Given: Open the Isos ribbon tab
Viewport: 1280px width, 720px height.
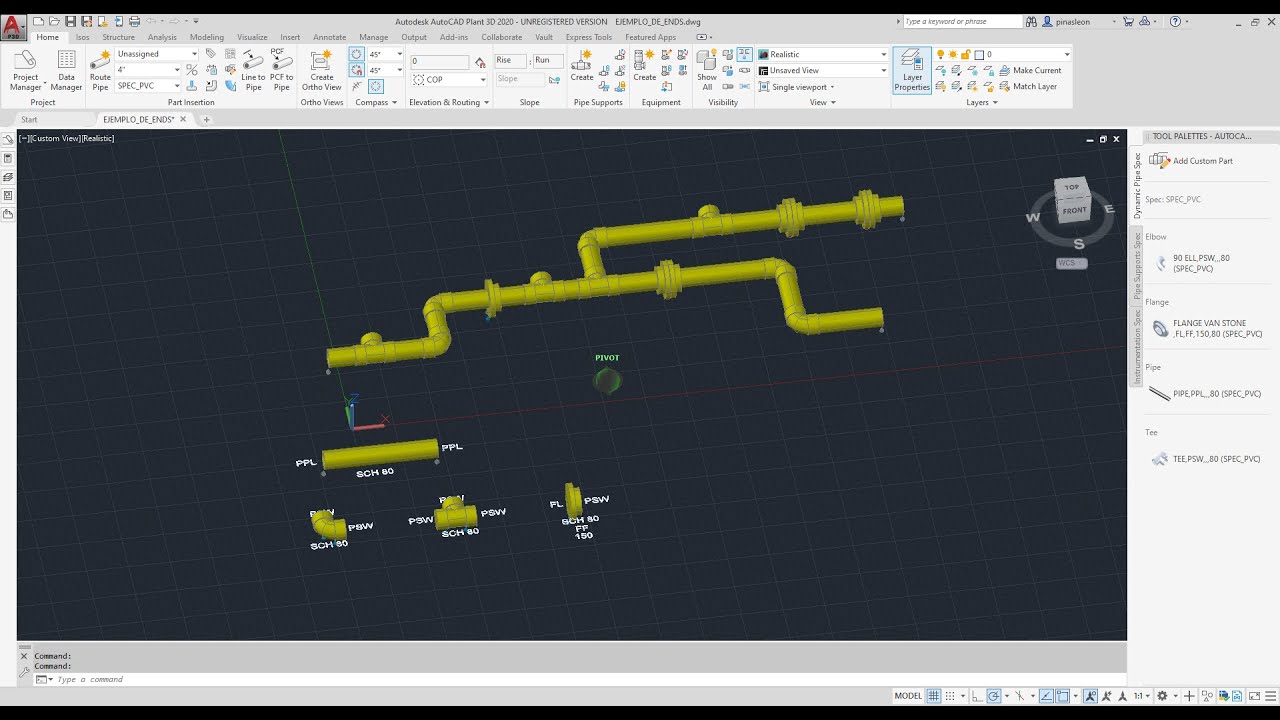Looking at the screenshot, I should pyautogui.click(x=83, y=37).
